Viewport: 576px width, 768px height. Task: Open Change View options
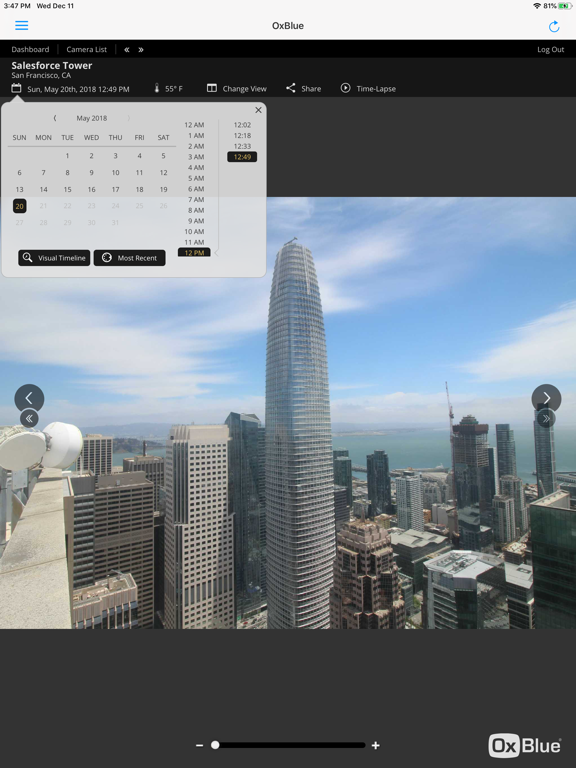point(244,89)
